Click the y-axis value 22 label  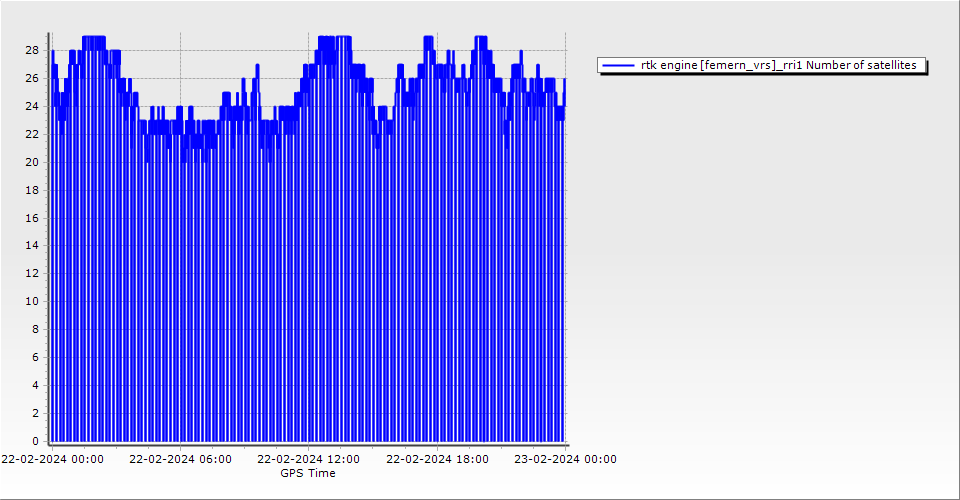pos(32,134)
